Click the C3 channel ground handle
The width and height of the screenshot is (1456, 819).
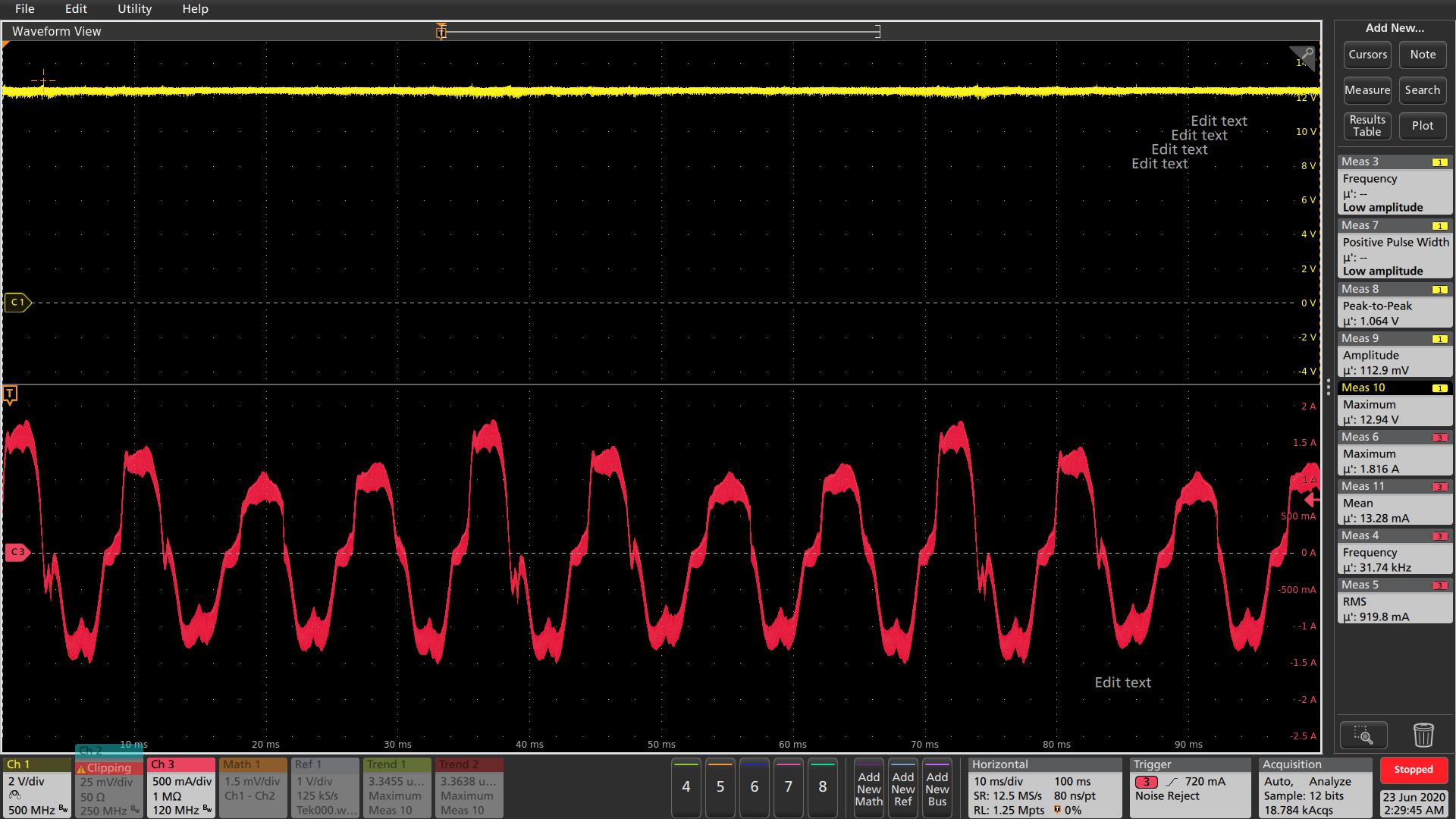pos(17,552)
